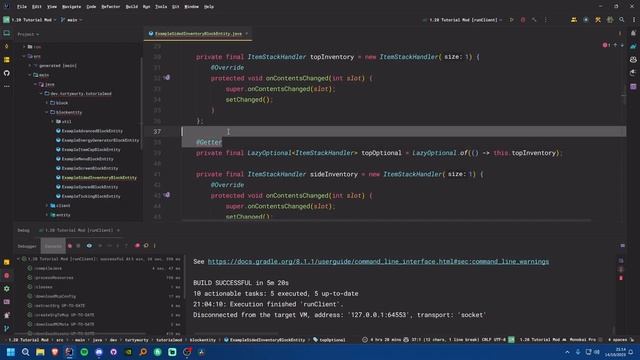The height and width of the screenshot is (360, 640).
Task: Select ExampleEnergyGeneratorBlockEntity in project tree
Action: [x=100, y=140]
